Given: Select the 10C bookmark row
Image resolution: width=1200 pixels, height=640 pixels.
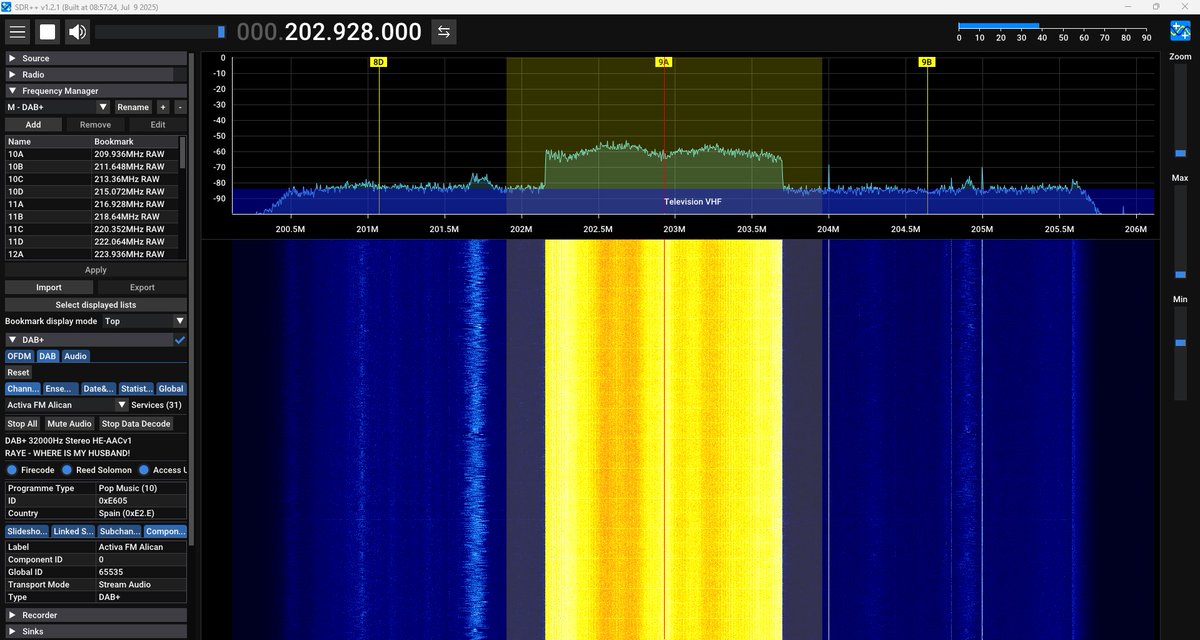Looking at the screenshot, I should [92, 179].
